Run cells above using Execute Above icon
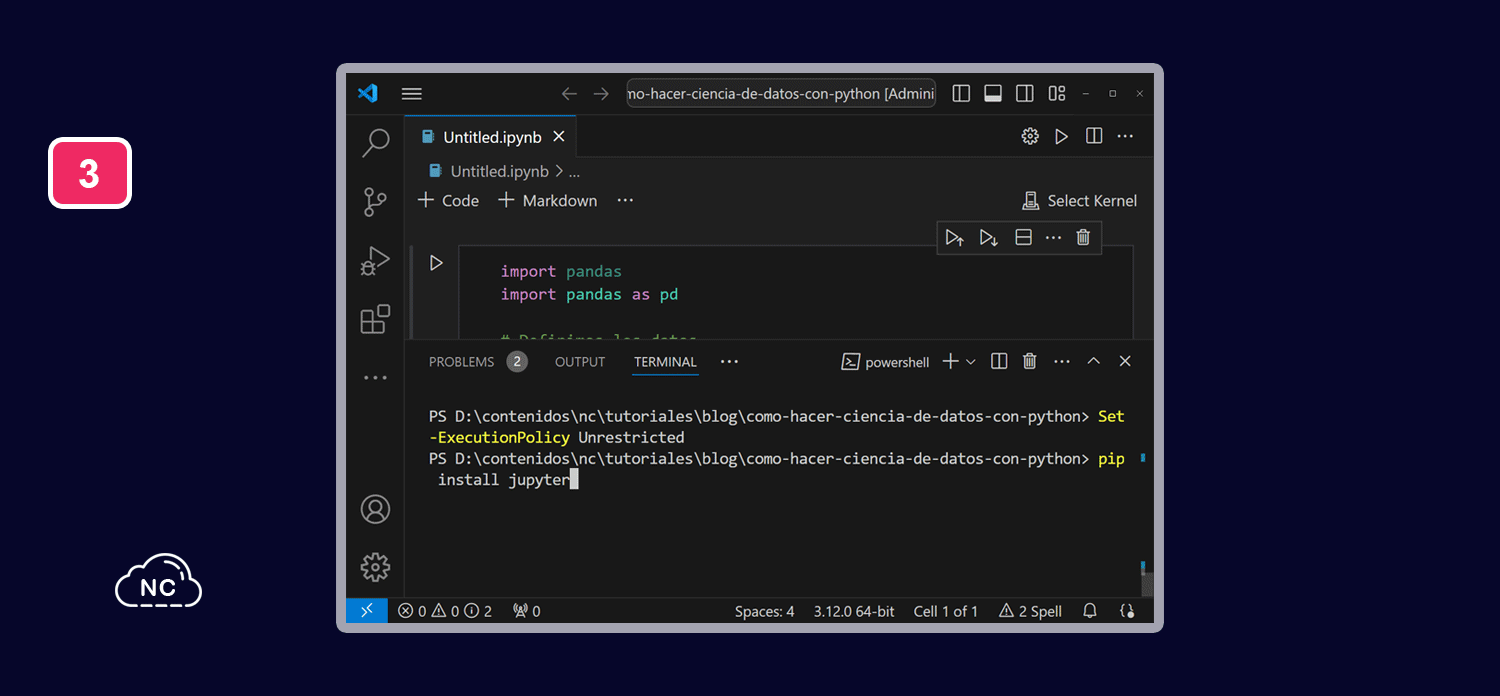This screenshot has height=696, width=1500. coord(955,237)
